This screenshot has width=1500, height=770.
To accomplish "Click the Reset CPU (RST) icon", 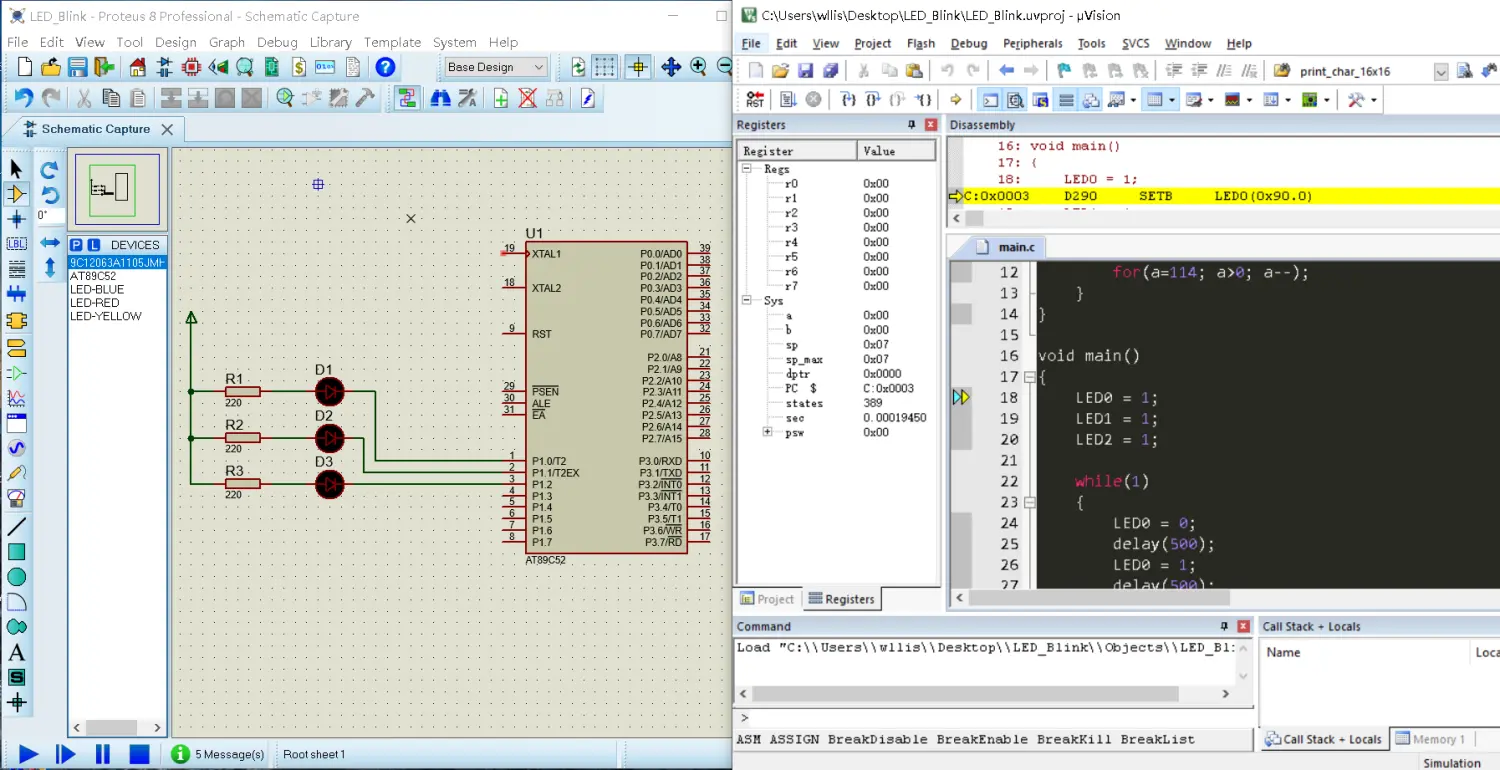I will pyautogui.click(x=755, y=100).
